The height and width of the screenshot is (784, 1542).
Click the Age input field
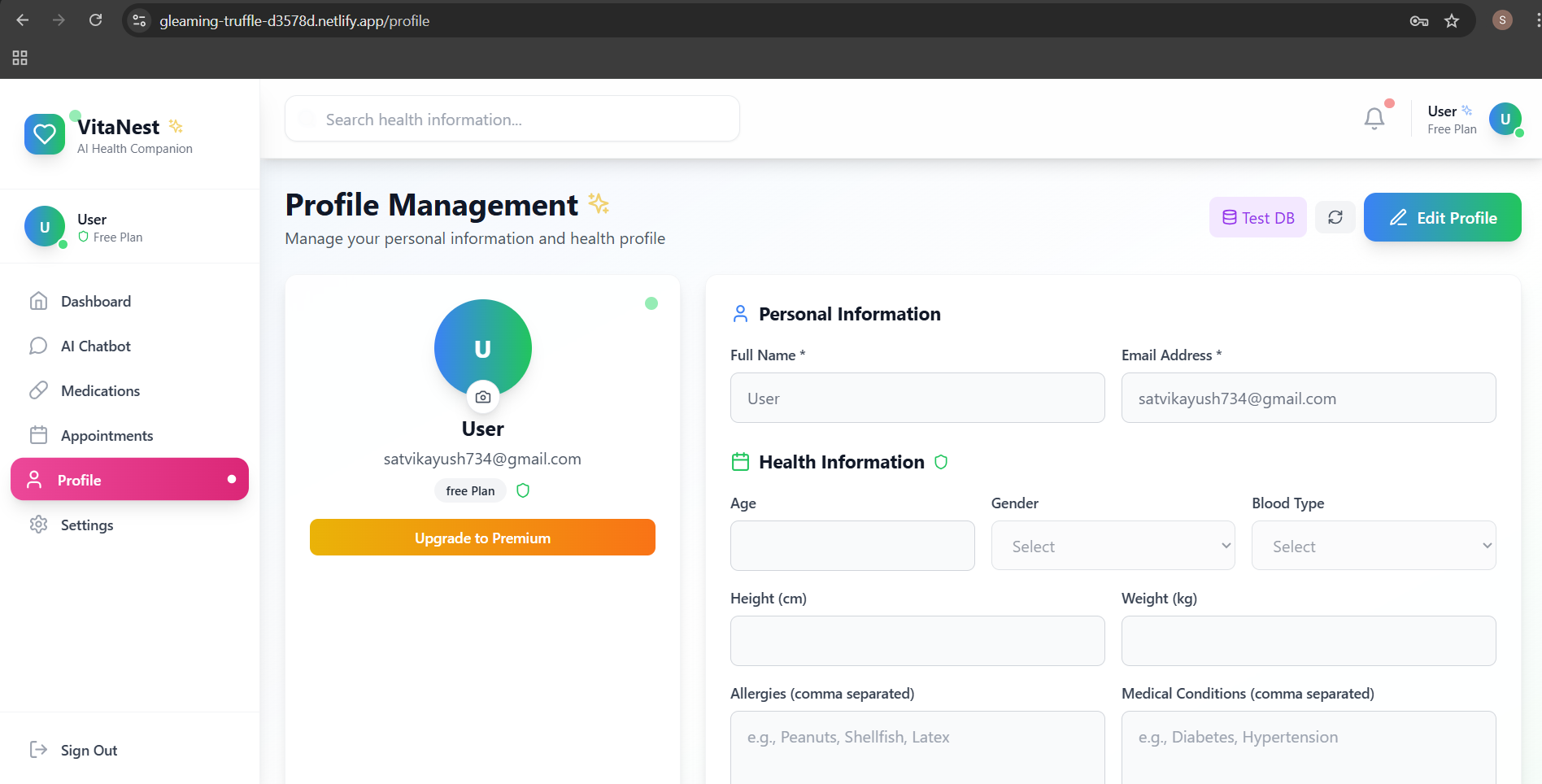tap(852, 546)
